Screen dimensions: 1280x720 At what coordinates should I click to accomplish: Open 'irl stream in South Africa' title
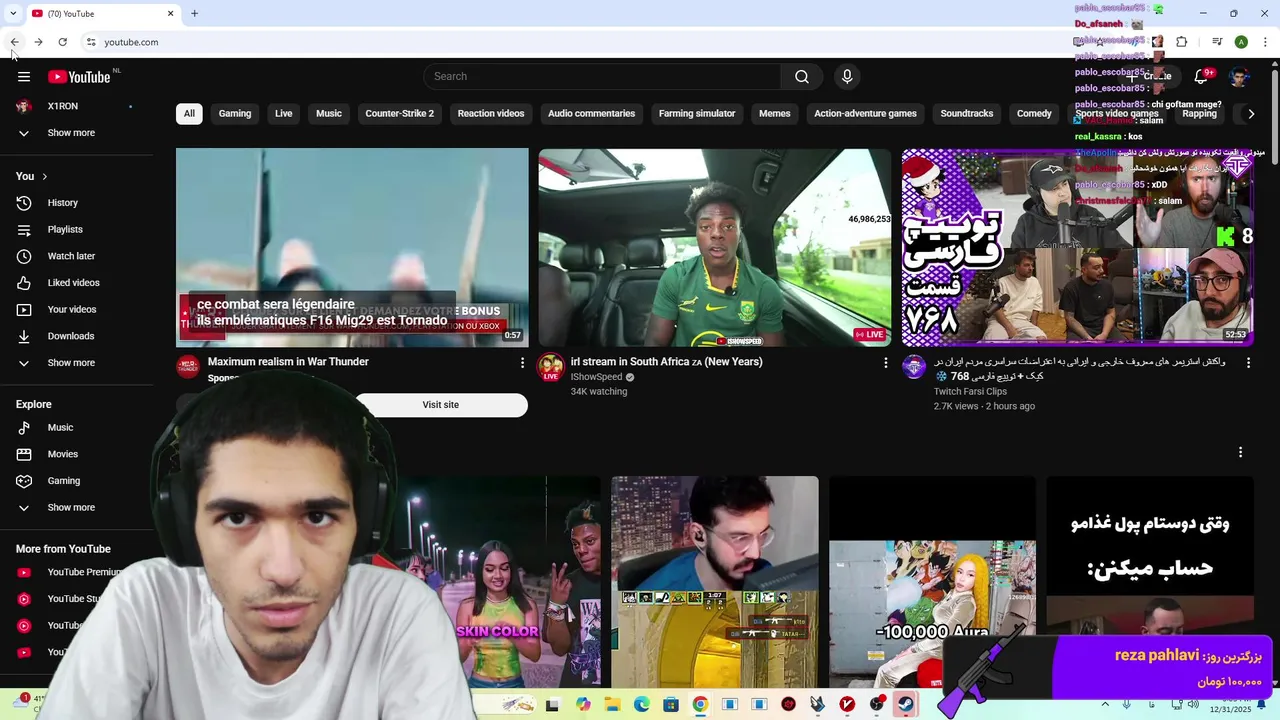666,362
